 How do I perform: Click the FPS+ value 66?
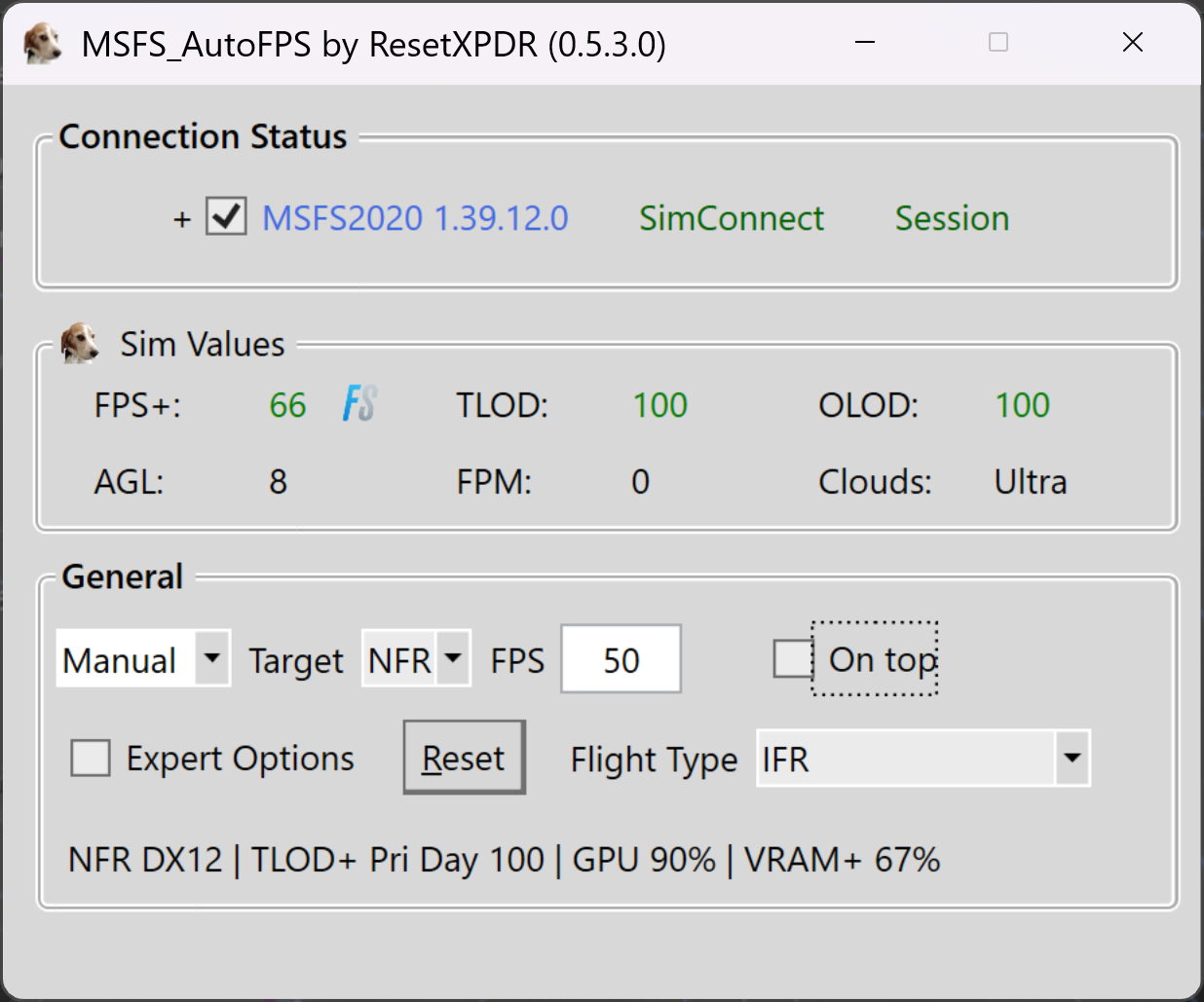[287, 405]
